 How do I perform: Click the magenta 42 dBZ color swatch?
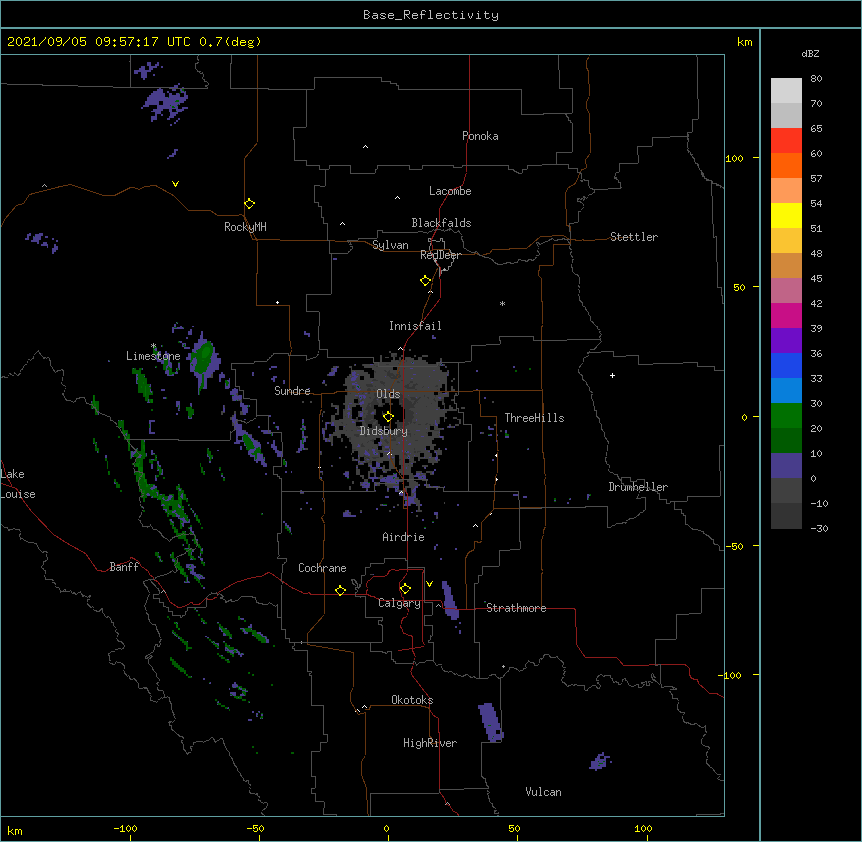click(786, 315)
